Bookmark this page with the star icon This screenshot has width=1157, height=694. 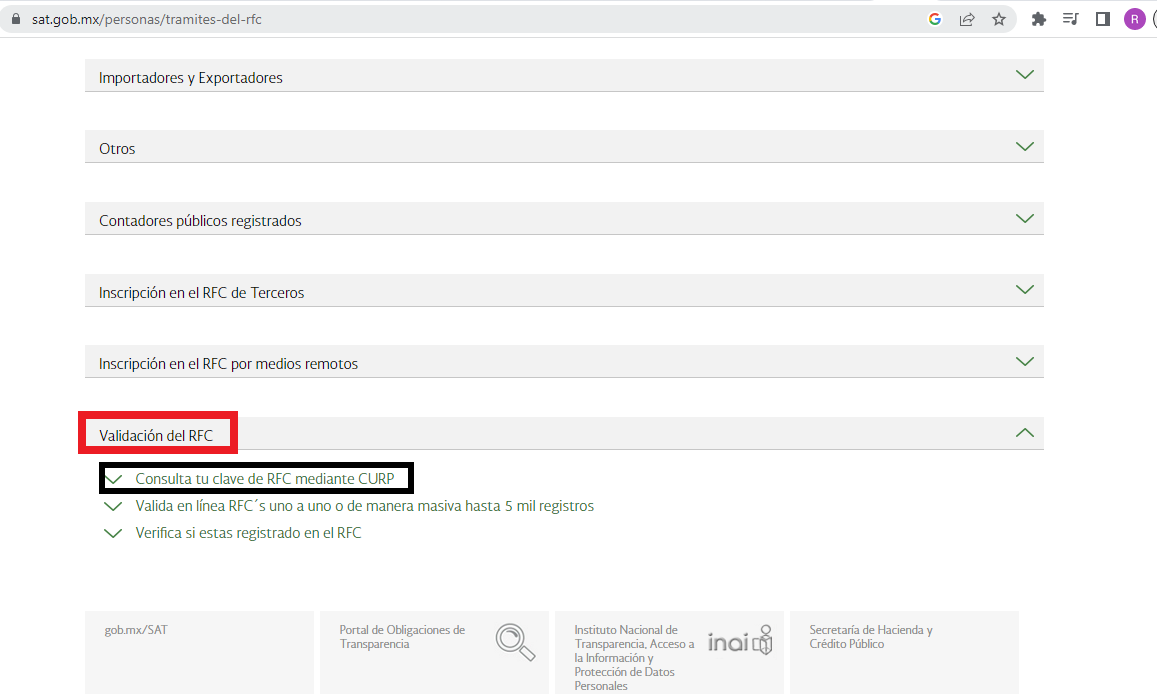point(999,18)
